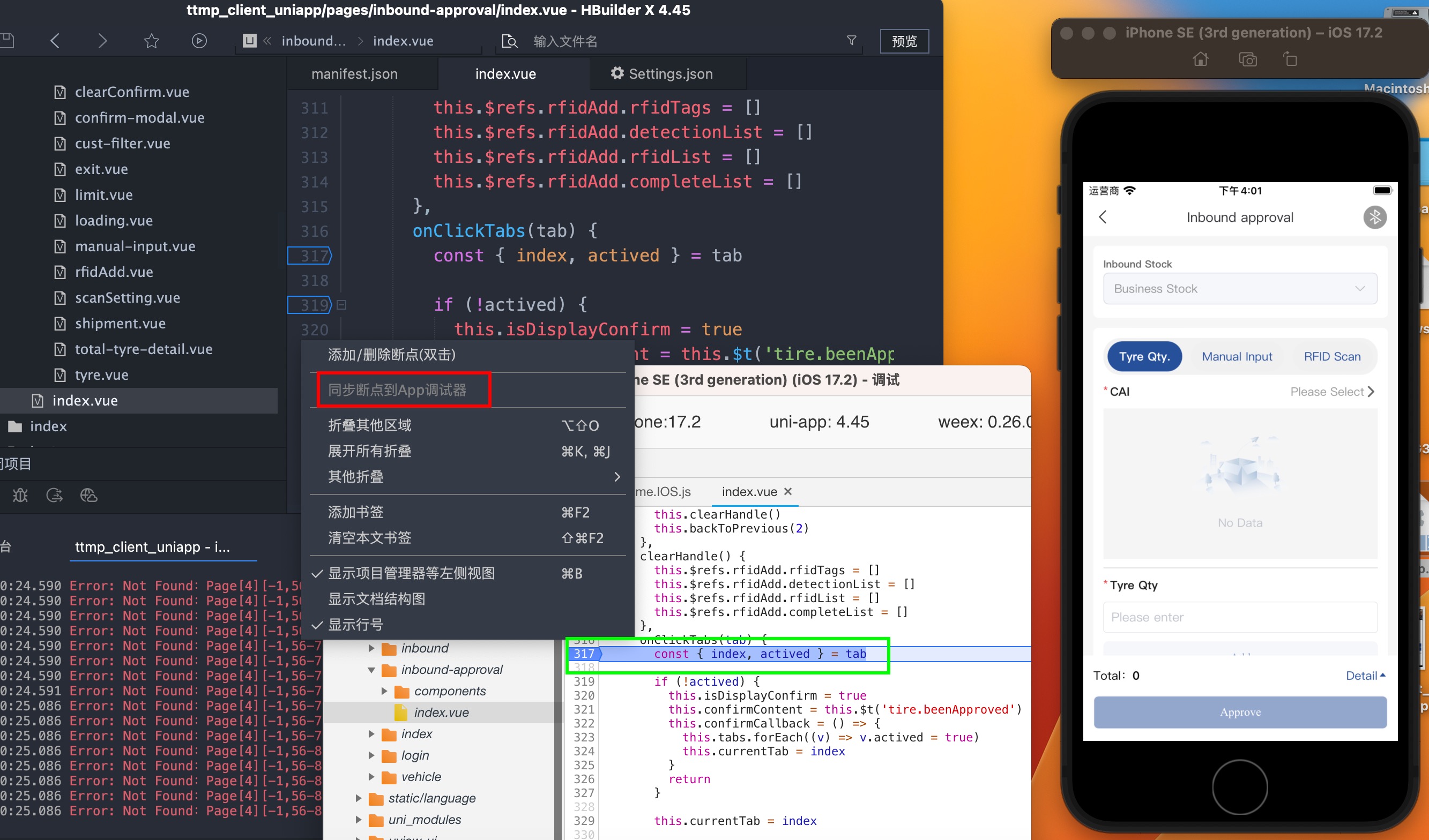Choose 显示文档结构图 from context menu
This screenshot has height=840, width=1429.
(468, 598)
